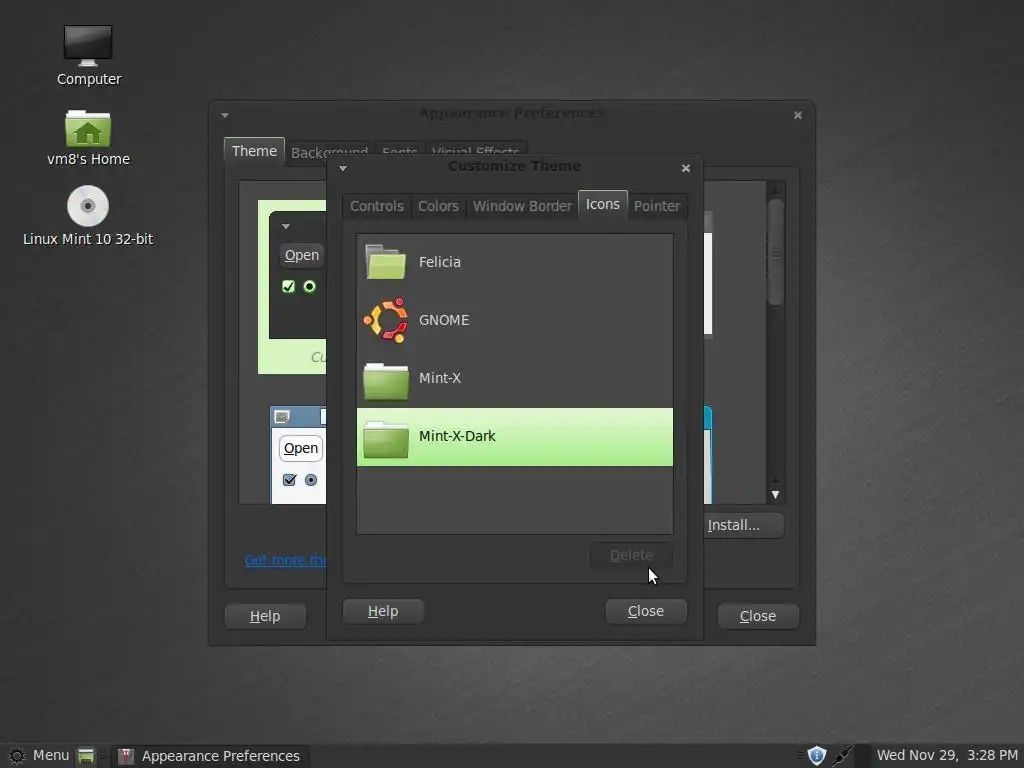Switch to the Pointer tab
The height and width of the screenshot is (768, 1024).
(657, 206)
